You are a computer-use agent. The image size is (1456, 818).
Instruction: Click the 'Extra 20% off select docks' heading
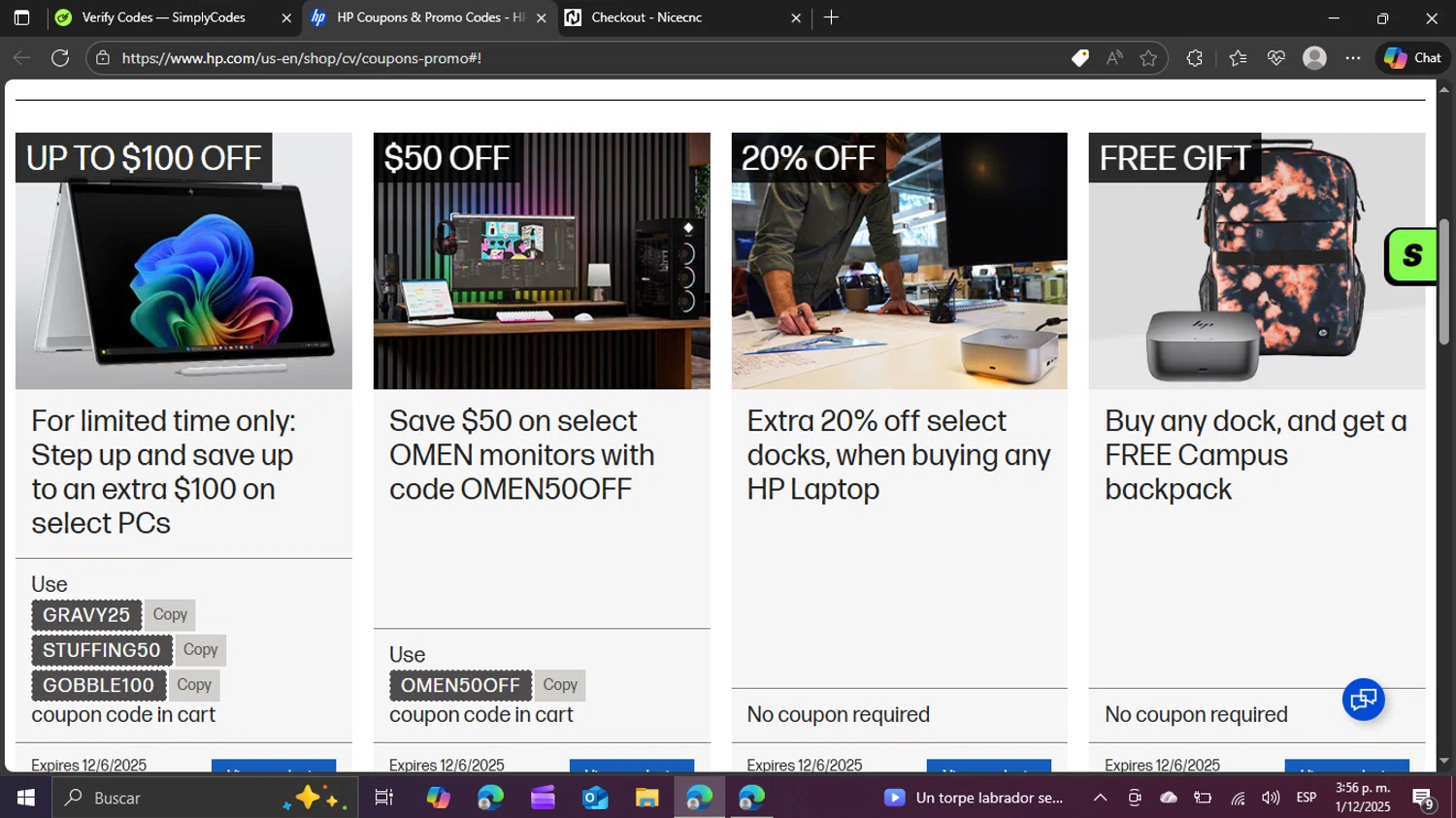(899, 455)
